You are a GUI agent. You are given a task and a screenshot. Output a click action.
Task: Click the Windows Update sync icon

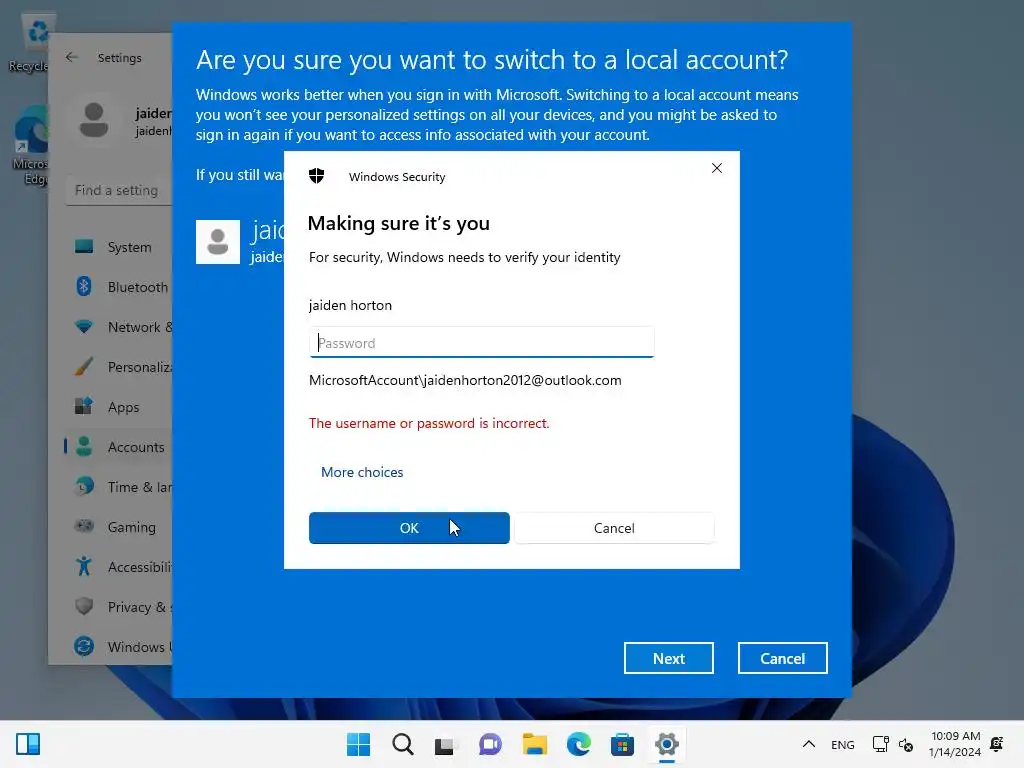tap(84, 646)
